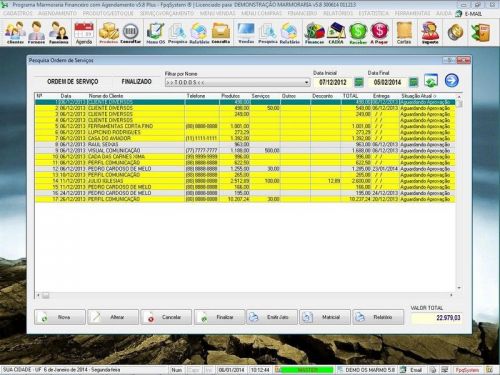Click the ORDEM DE SERVIÇO label button
Viewport: 500px width, 375px height.
coord(73,82)
